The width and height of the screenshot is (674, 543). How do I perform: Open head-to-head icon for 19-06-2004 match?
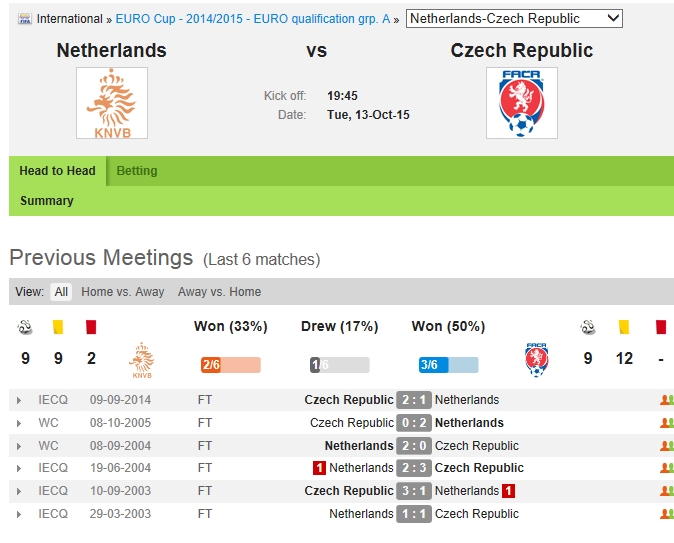pos(666,468)
